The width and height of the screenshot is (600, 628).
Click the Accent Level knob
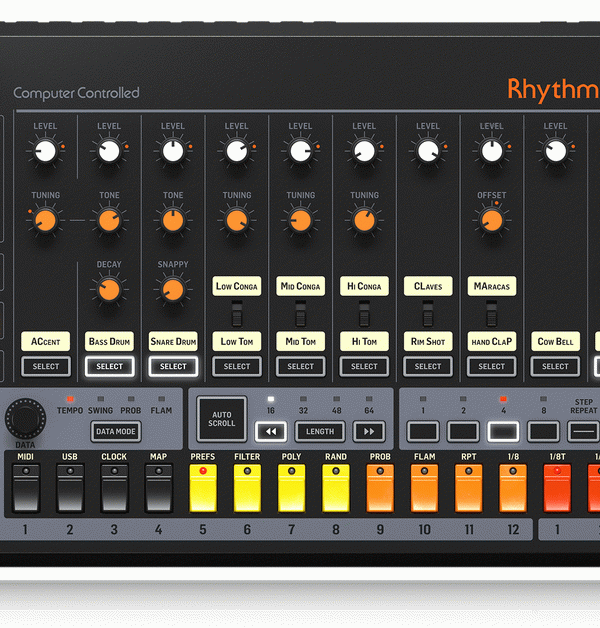coord(46,151)
